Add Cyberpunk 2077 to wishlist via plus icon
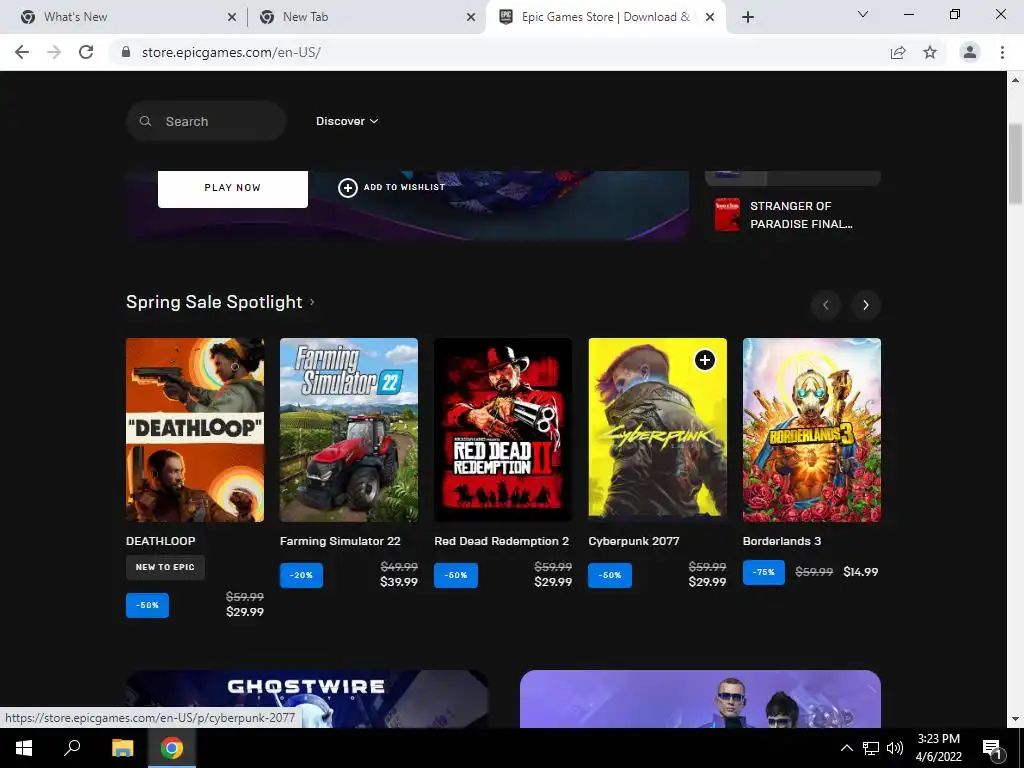Viewport: 1024px width, 768px height. [x=705, y=360]
